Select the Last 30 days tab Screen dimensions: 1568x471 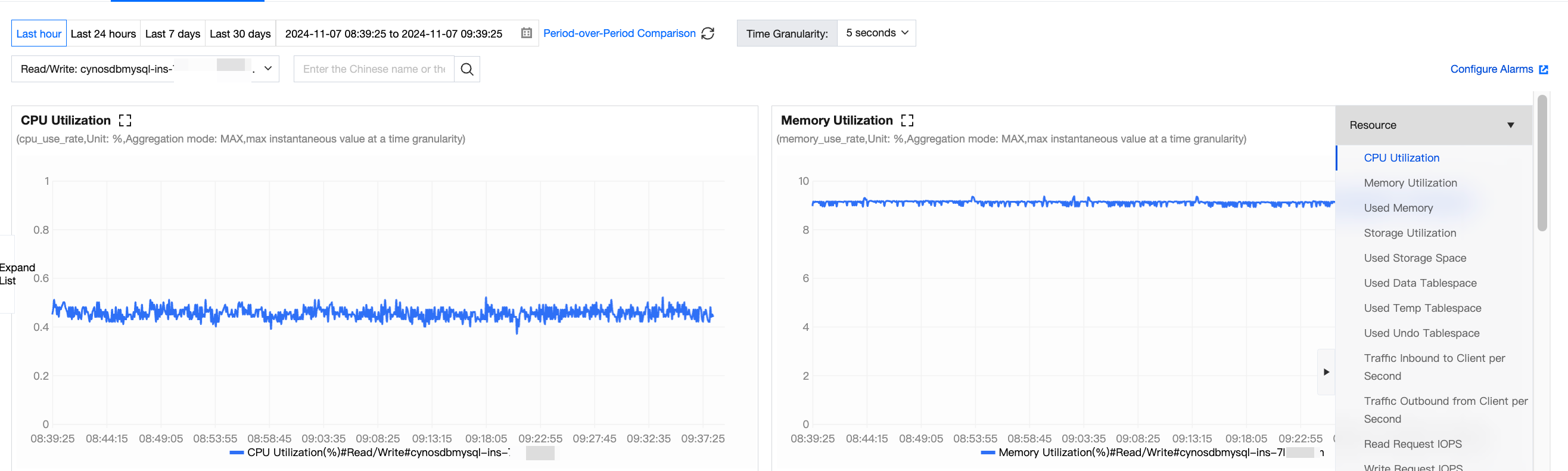pyautogui.click(x=240, y=33)
